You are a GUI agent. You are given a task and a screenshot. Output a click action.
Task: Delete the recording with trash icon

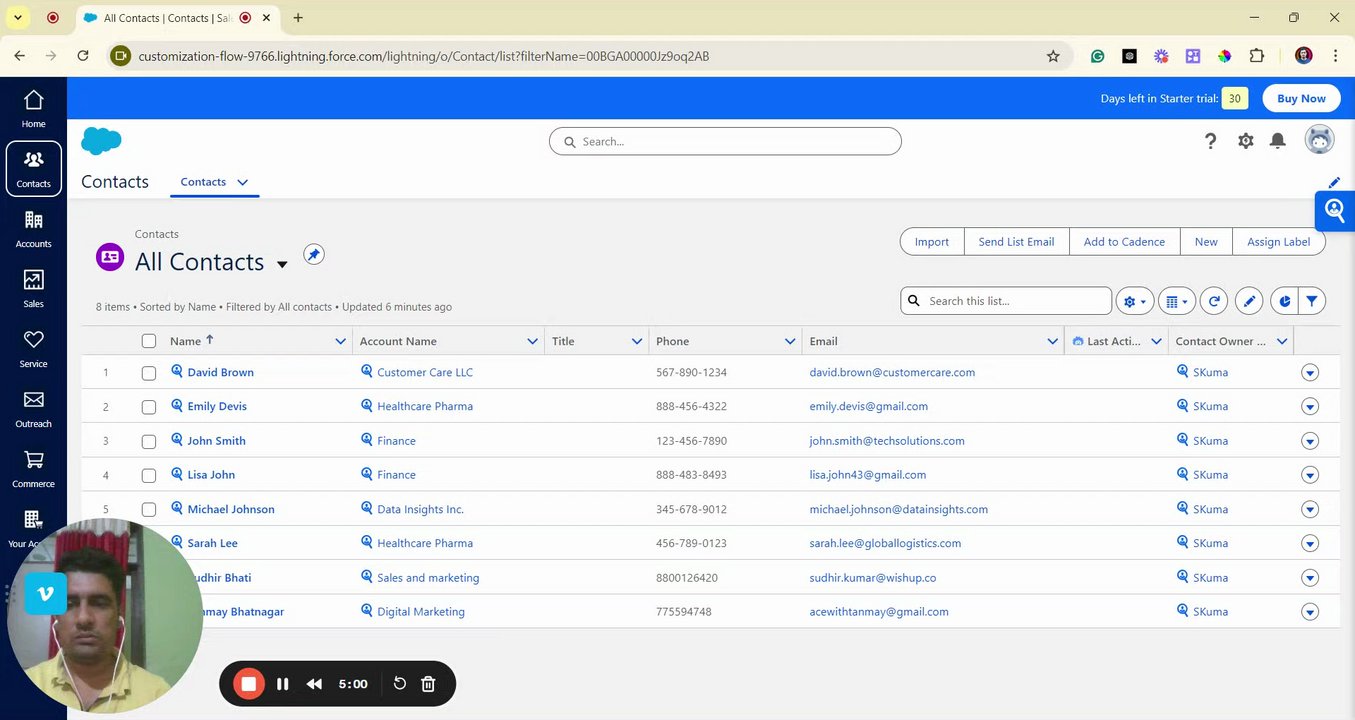(x=428, y=684)
